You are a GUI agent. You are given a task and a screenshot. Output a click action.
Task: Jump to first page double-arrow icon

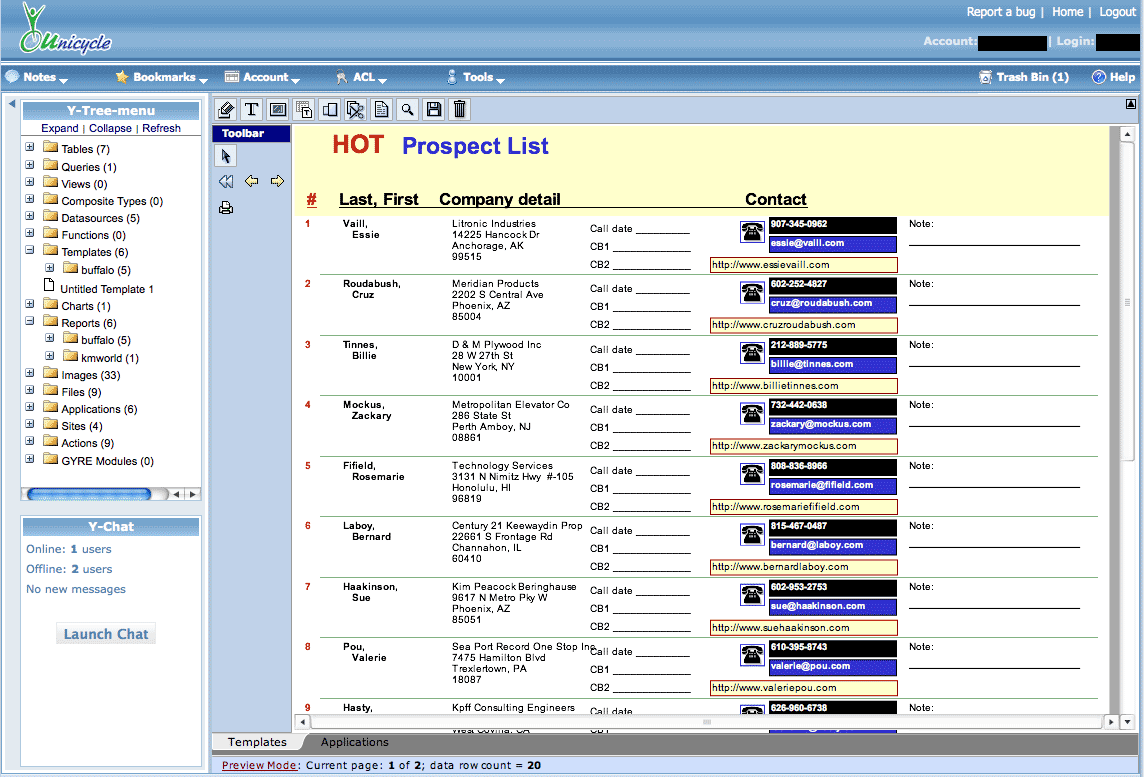tap(226, 181)
